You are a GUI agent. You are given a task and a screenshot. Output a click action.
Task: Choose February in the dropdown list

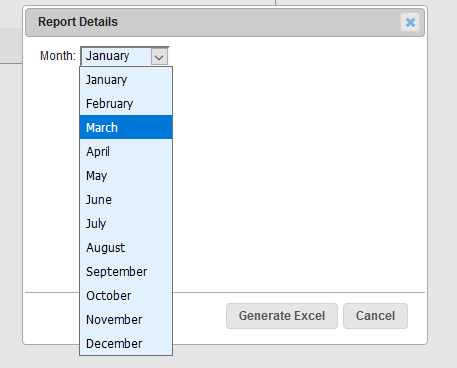coord(126,104)
